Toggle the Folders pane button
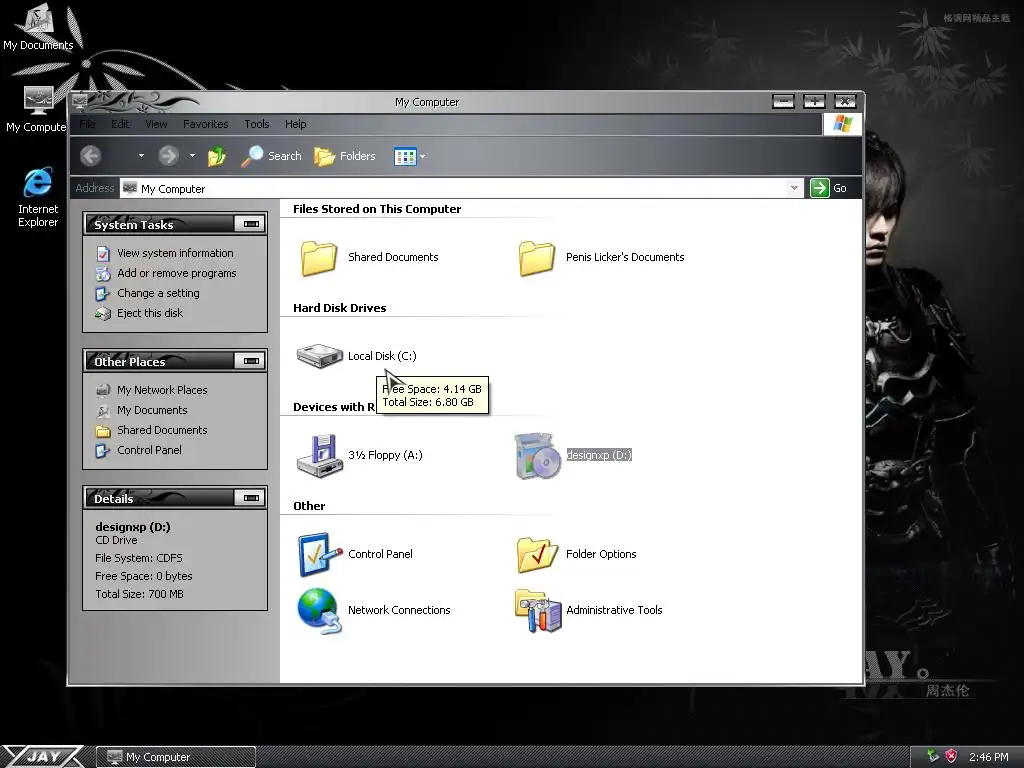 pos(345,156)
